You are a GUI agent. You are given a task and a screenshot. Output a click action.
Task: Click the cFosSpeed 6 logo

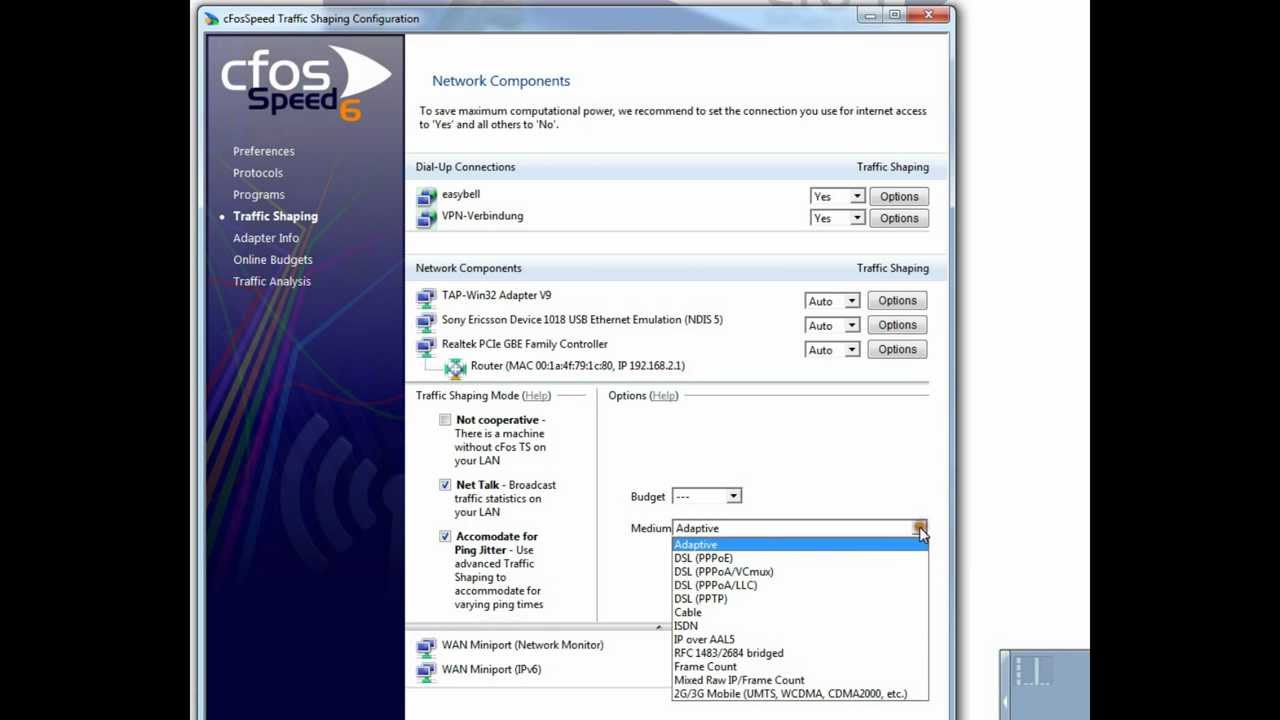[x=305, y=85]
